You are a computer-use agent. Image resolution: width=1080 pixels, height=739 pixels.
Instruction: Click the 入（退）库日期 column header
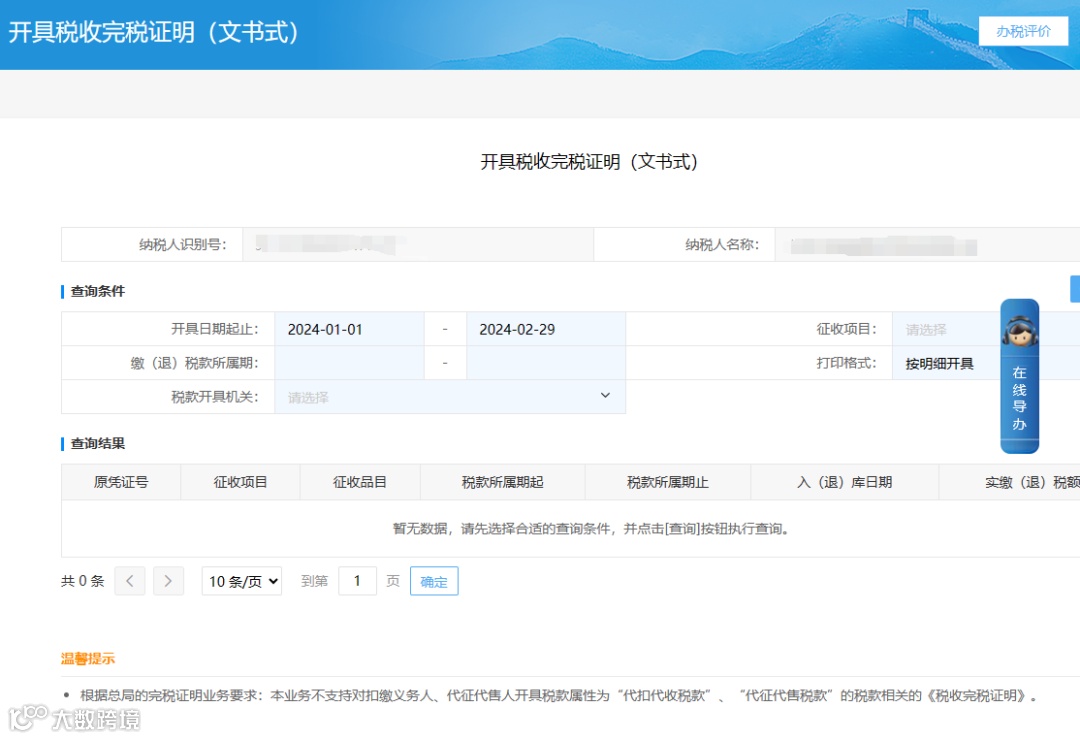click(x=844, y=482)
